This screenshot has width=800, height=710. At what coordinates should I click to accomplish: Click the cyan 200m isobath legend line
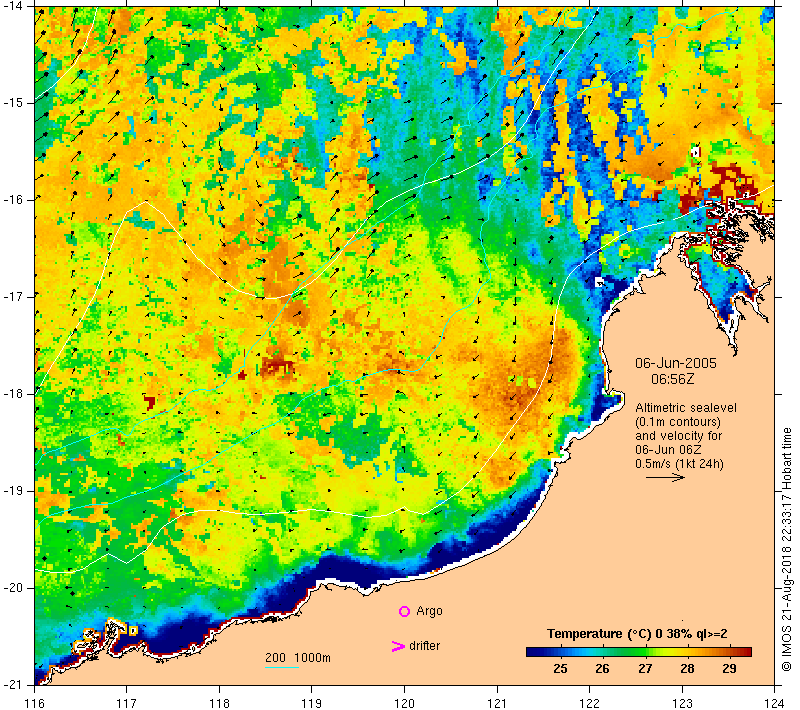point(282,667)
